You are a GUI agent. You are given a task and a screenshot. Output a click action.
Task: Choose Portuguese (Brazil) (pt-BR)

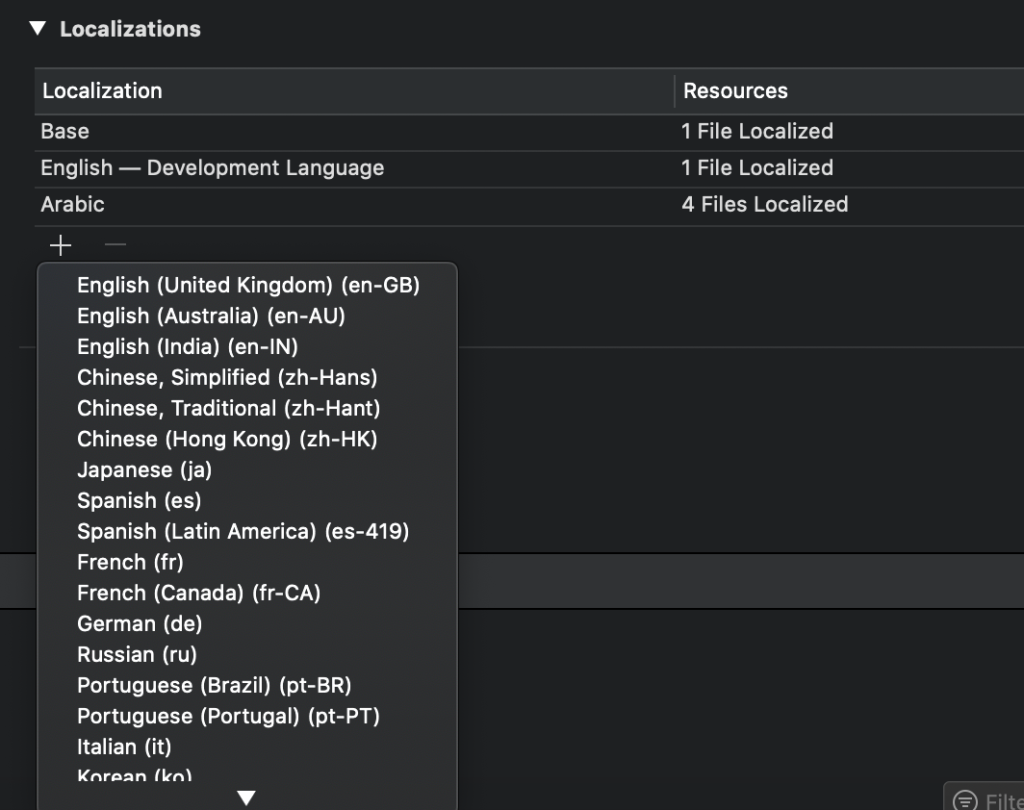click(x=248, y=685)
